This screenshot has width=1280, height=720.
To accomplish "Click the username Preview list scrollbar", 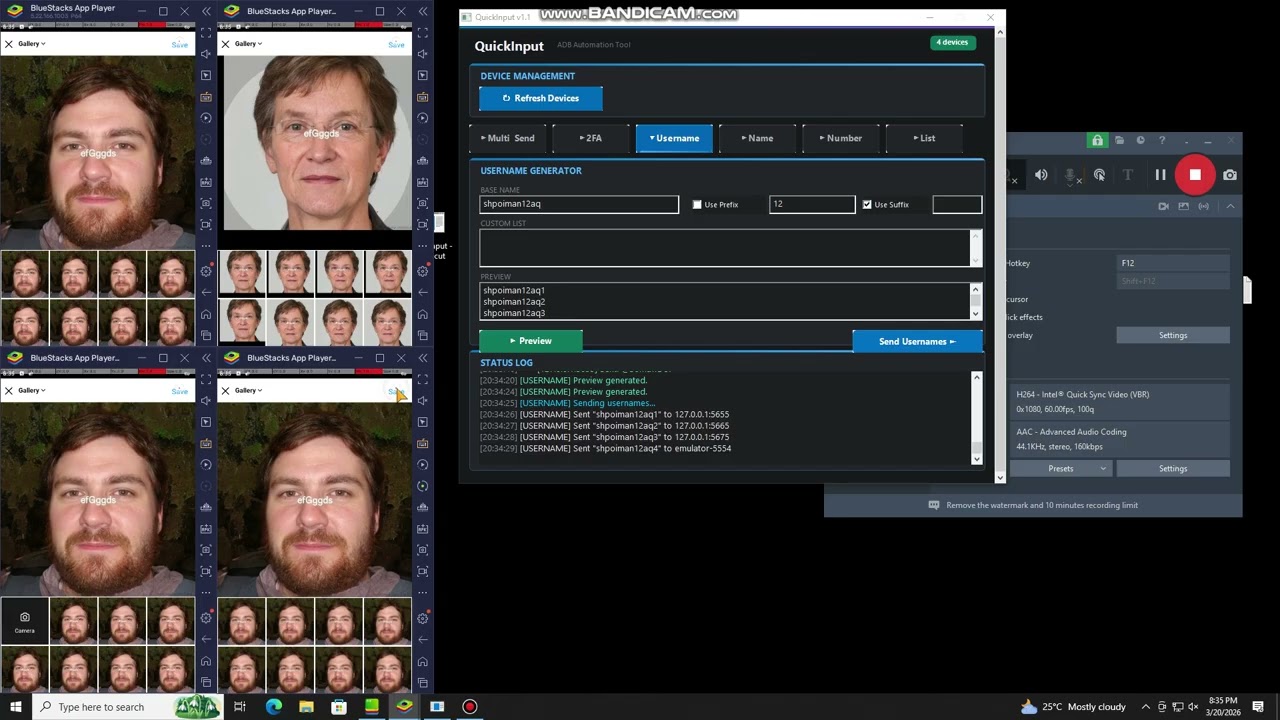I will [976, 301].
